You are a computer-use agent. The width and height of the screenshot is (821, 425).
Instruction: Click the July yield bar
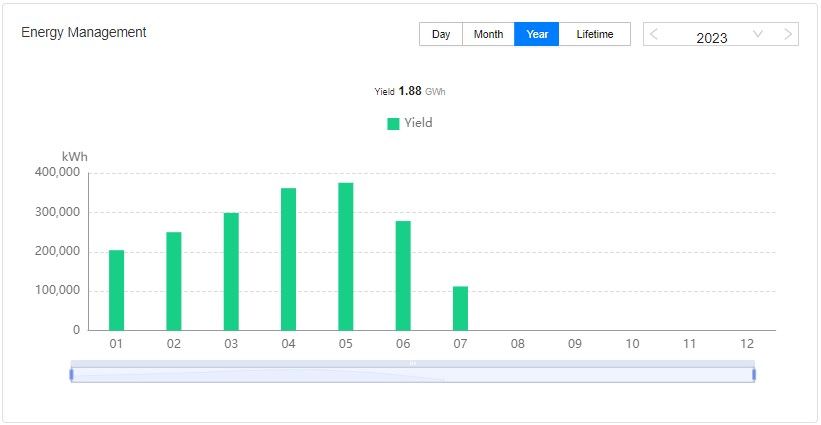(460, 308)
